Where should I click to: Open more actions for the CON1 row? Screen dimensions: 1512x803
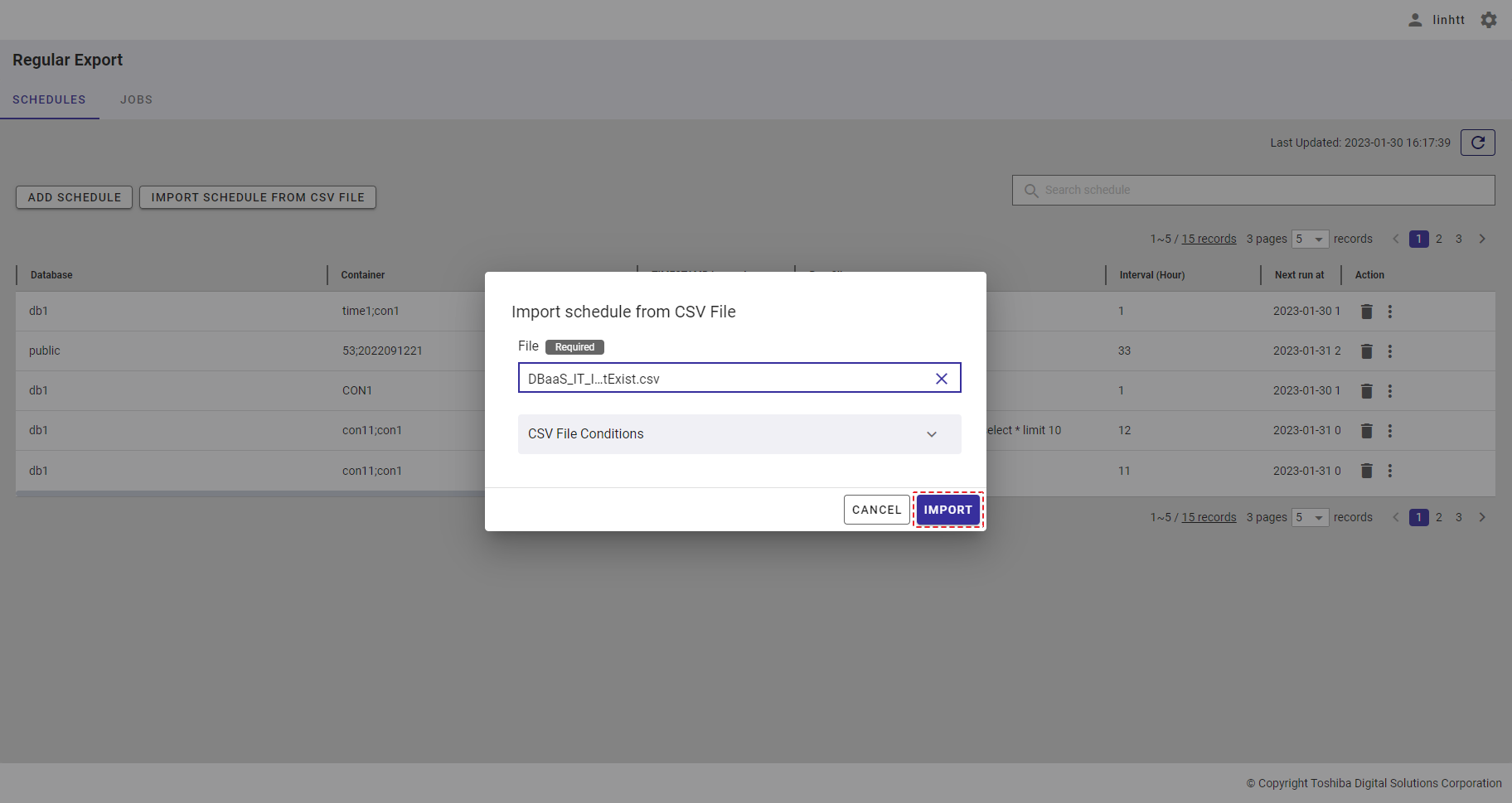pyautogui.click(x=1390, y=391)
